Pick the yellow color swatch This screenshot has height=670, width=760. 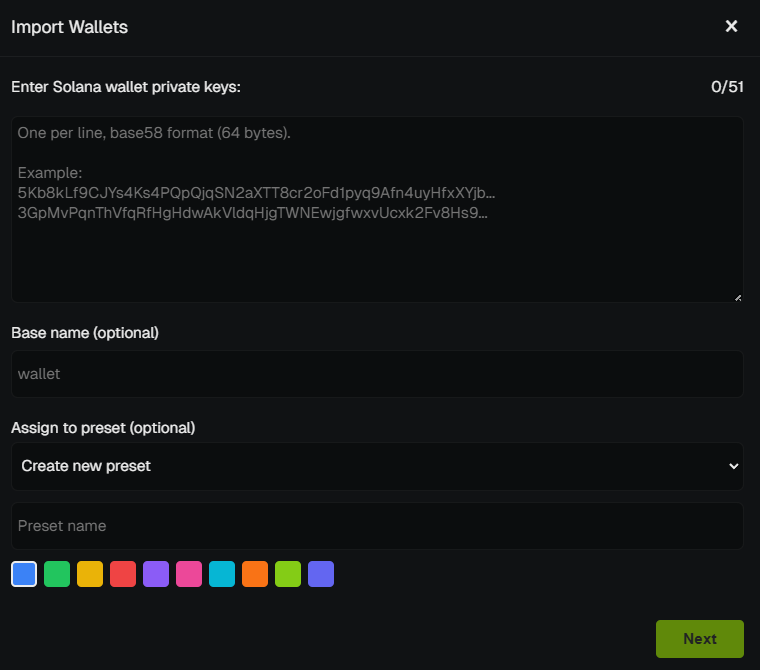point(90,574)
